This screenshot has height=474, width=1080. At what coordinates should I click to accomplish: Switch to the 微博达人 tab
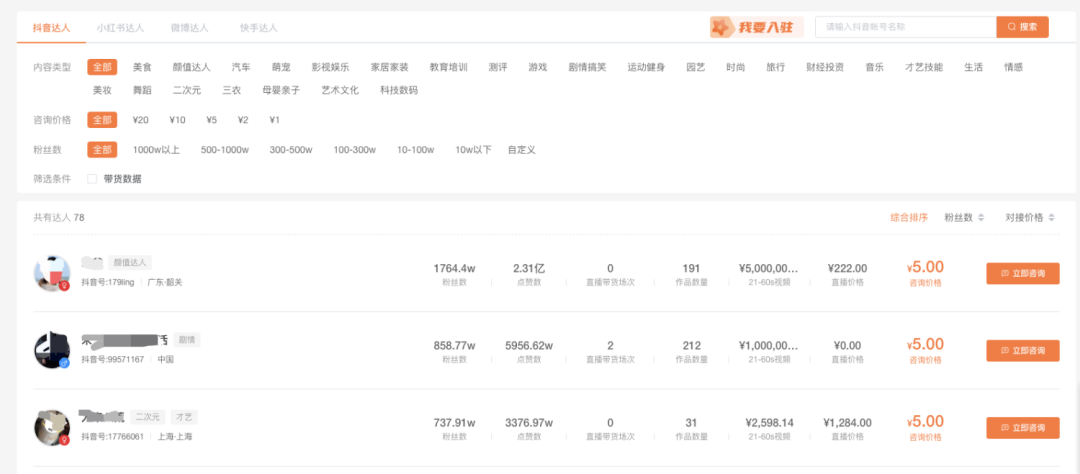pyautogui.click(x=189, y=28)
